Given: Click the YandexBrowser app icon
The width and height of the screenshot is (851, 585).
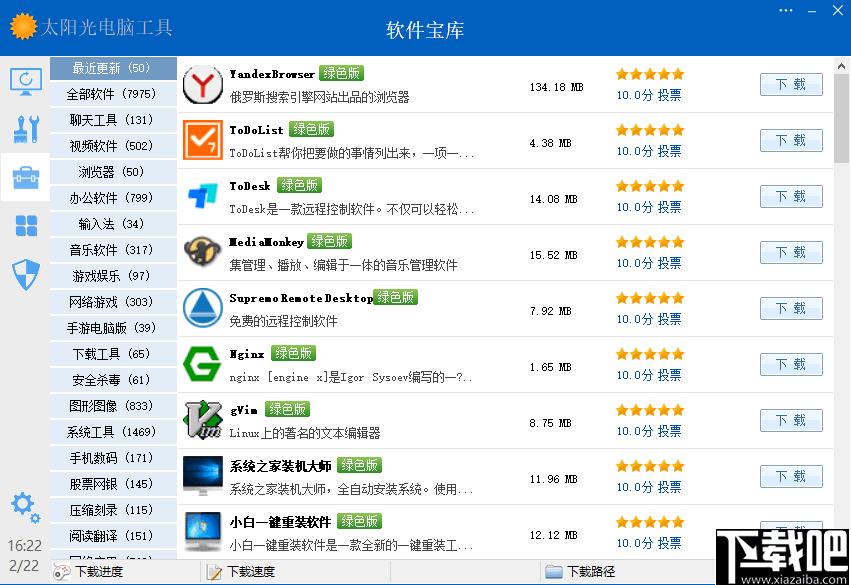Looking at the screenshot, I should (x=202, y=85).
